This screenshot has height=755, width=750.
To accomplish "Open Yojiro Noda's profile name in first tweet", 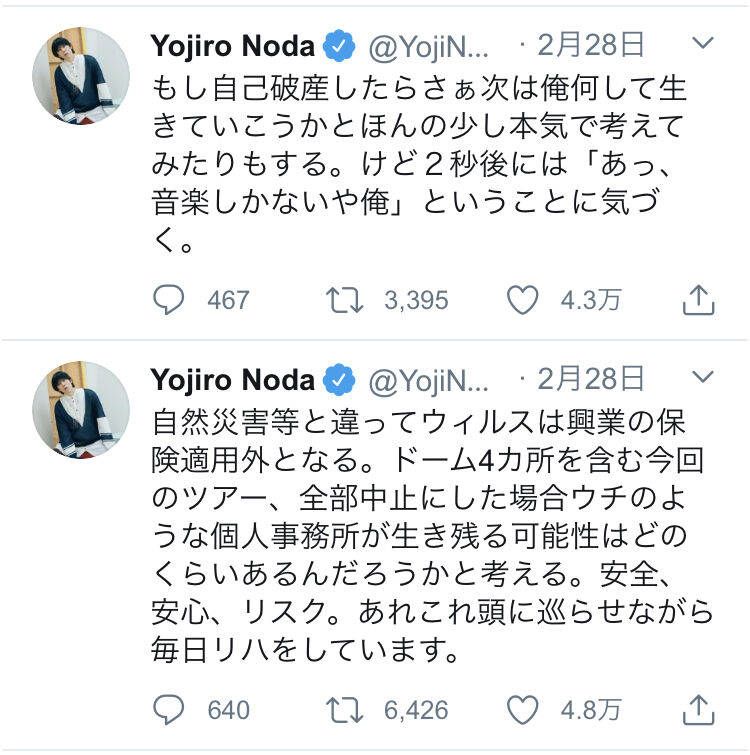I will pos(233,46).
